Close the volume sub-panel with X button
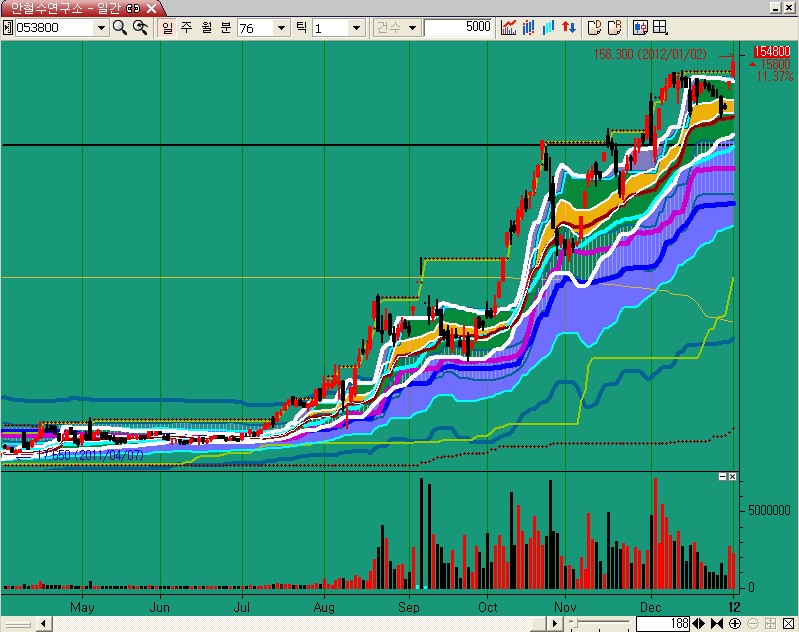The width and height of the screenshot is (799, 632). click(732, 477)
